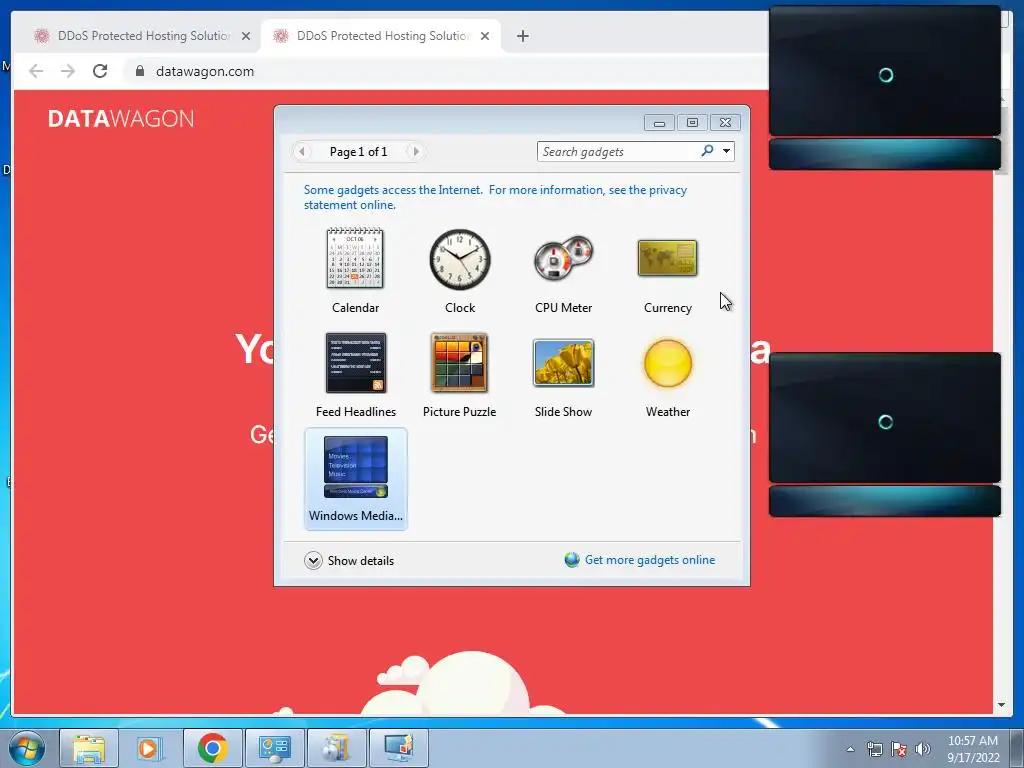Click the network tray icon
The height and width of the screenshot is (768, 1024).
pos(874,749)
